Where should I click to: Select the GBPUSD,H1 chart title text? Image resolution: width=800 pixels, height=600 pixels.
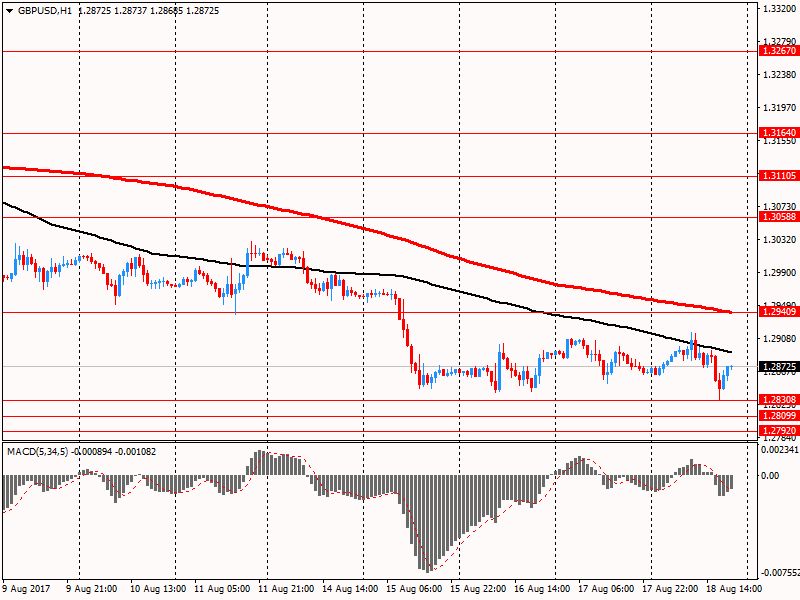pyautogui.click(x=45, y=11)
